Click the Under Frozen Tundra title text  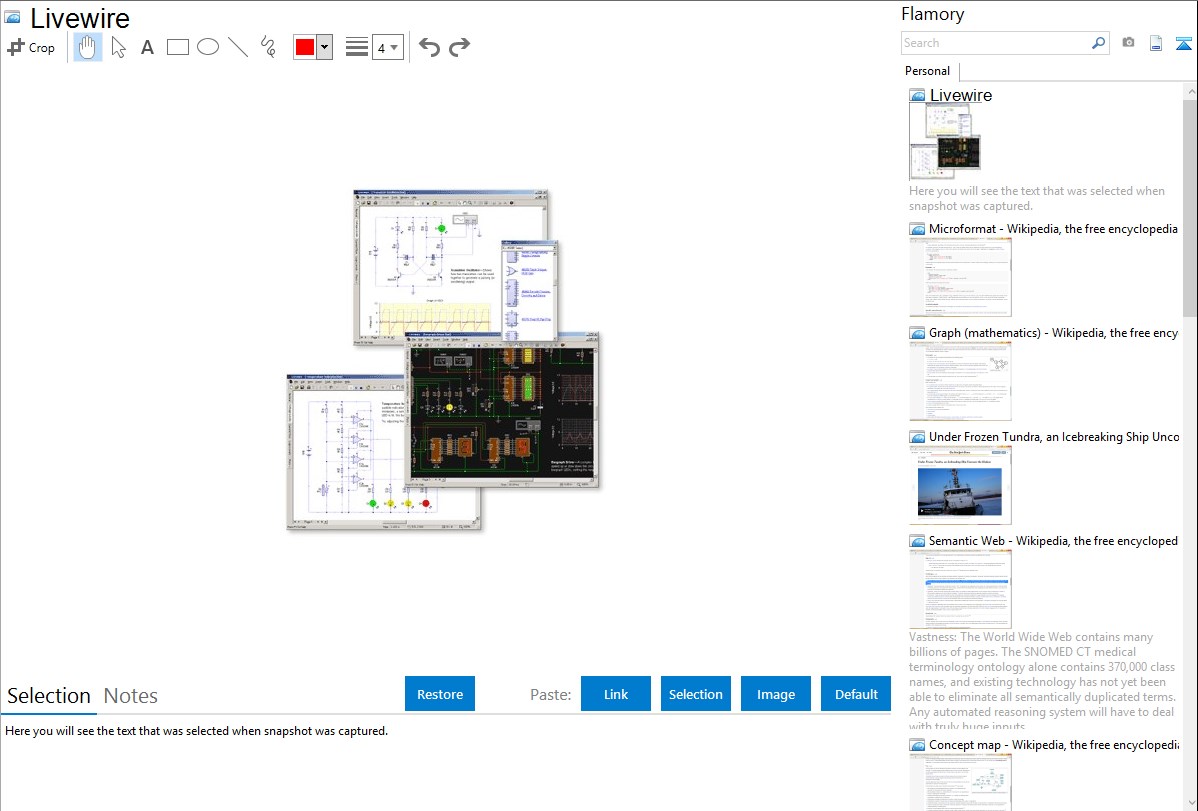1054,436
